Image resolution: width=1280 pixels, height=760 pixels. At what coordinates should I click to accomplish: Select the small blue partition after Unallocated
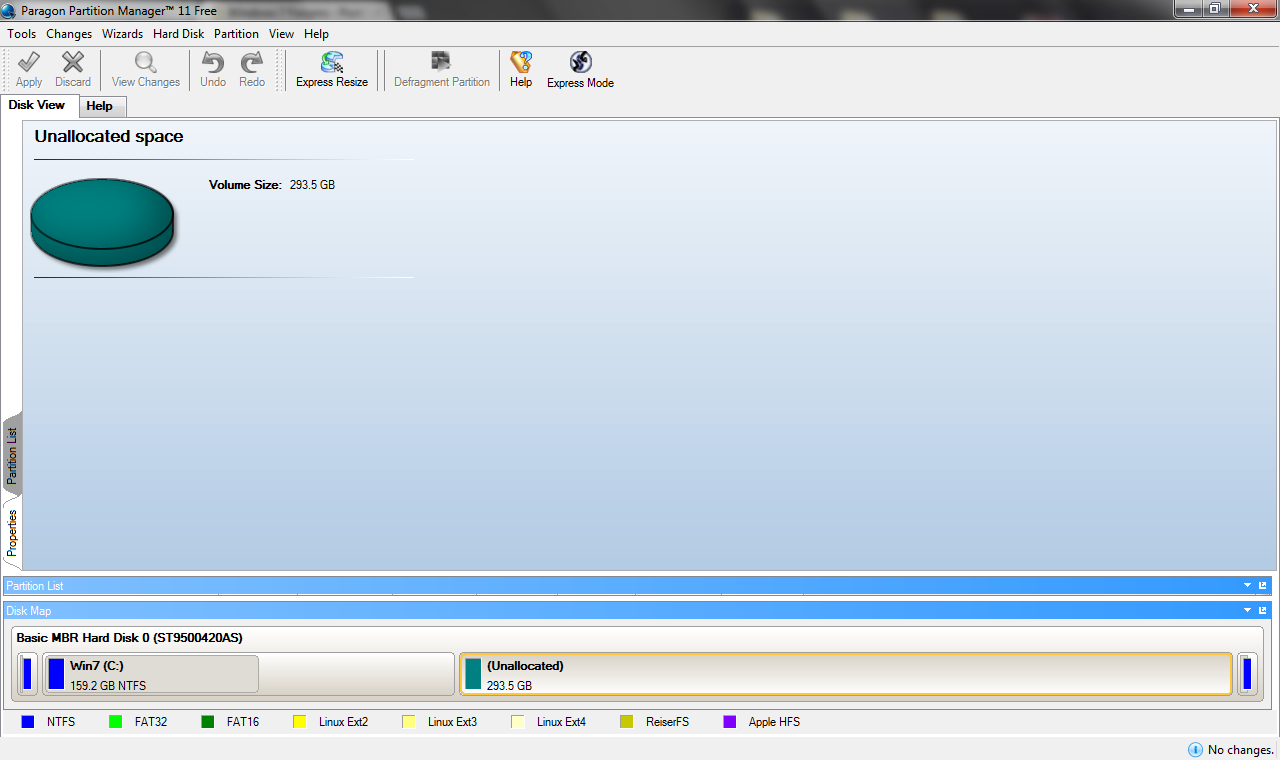pyautogui.click(x=1247, y=674)
